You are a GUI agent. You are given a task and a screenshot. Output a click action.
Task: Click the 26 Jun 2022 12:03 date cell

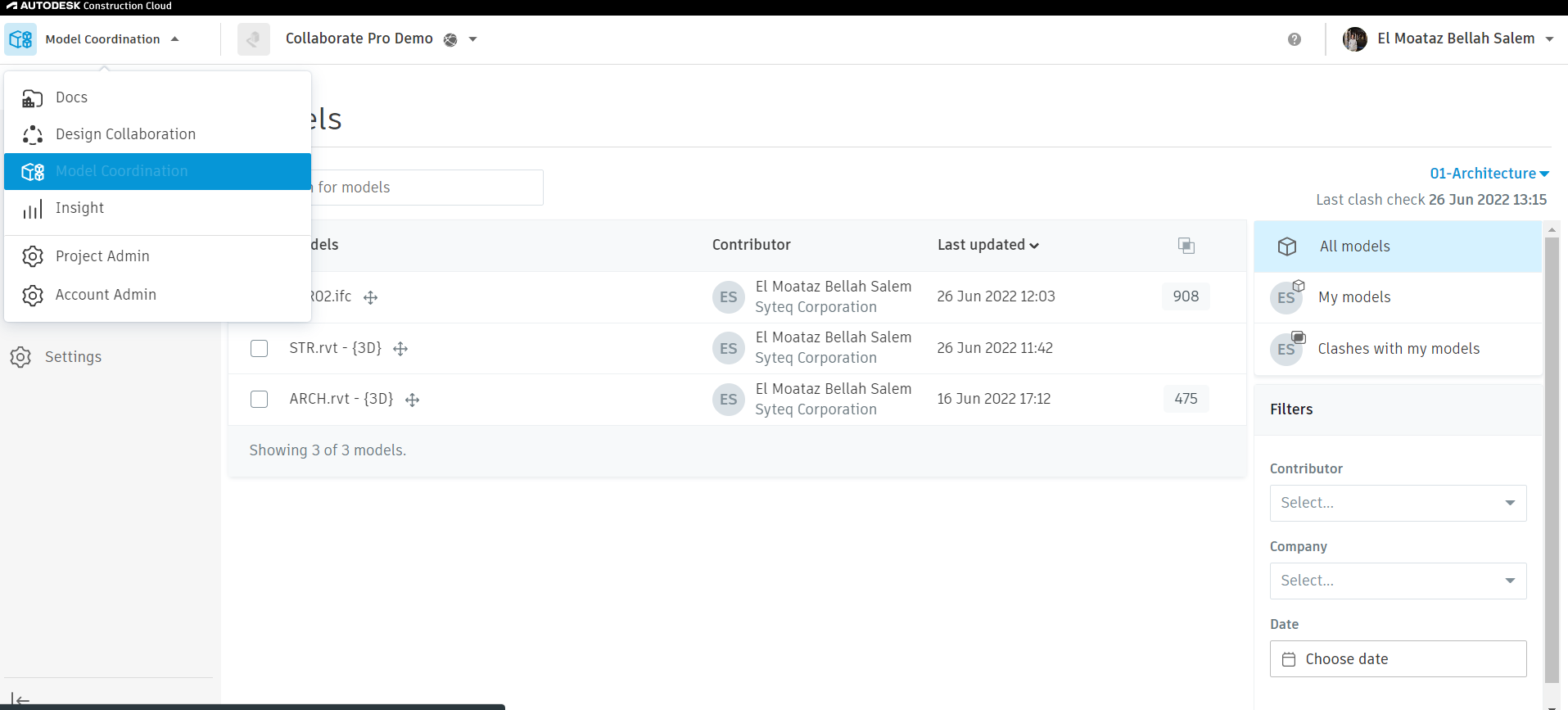[996, 296]
